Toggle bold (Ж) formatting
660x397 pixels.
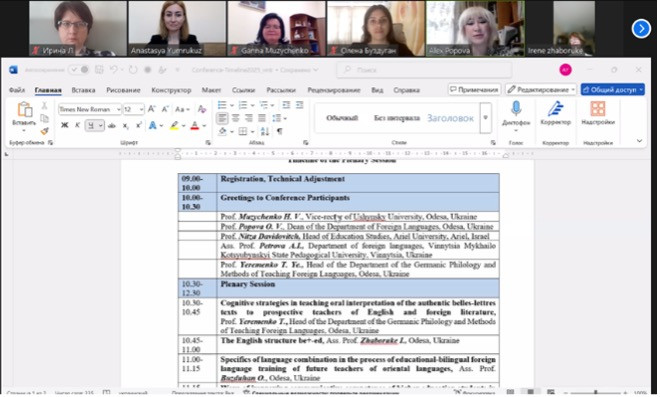[x=64, y=125]
